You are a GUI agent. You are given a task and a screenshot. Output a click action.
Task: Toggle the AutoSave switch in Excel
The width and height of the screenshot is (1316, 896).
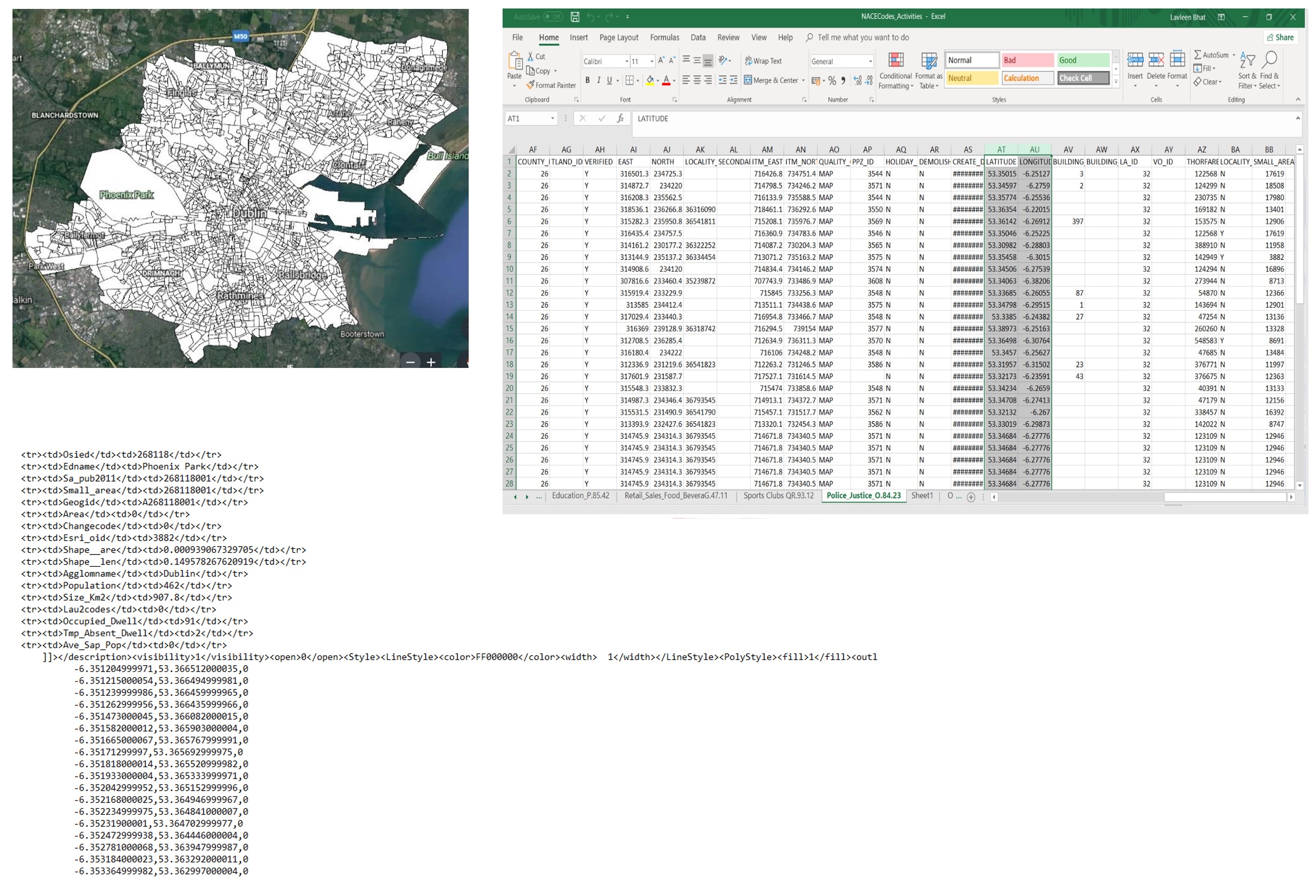(553, 17)
